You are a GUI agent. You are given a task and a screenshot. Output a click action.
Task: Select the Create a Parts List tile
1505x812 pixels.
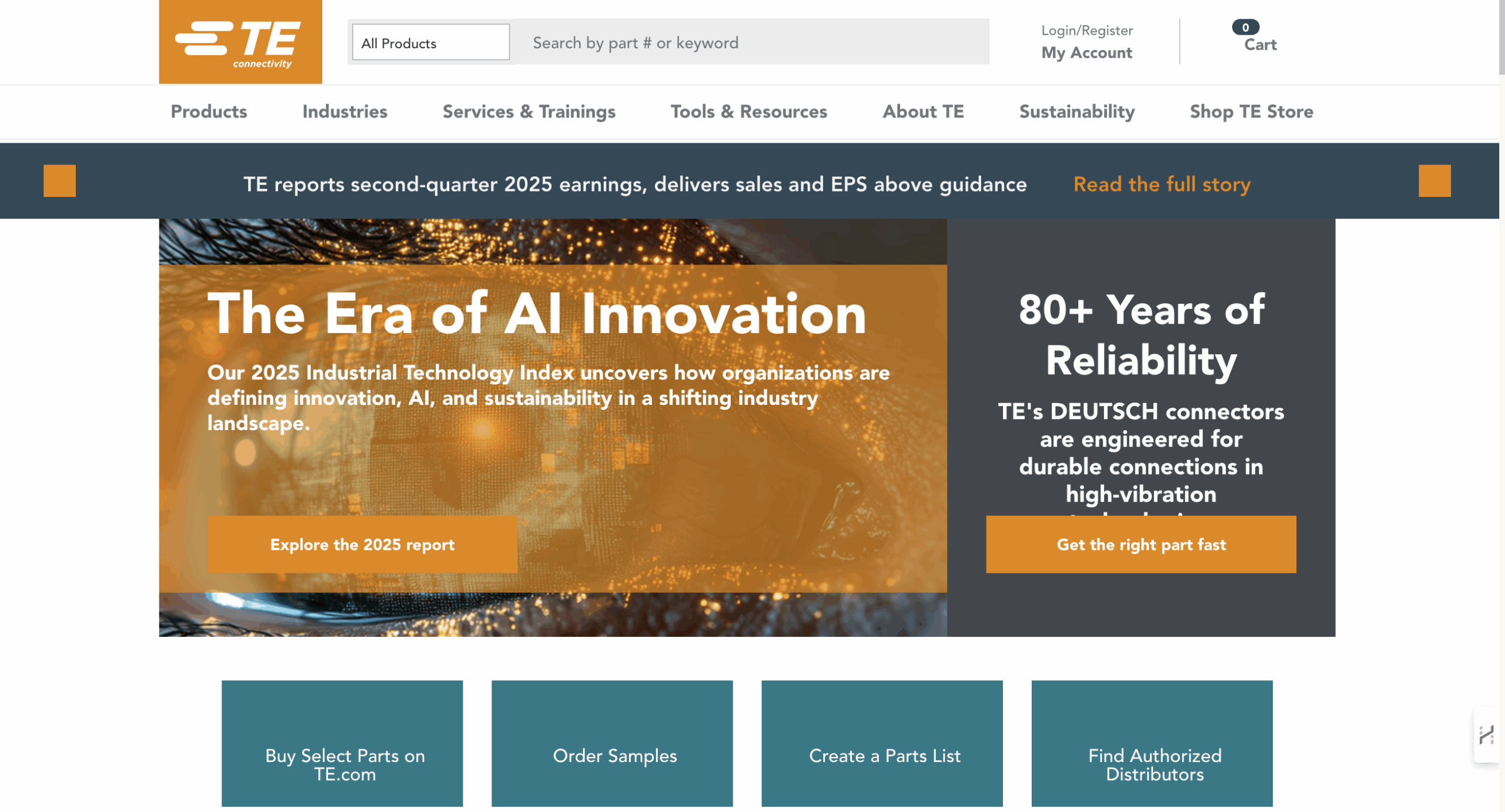pyautogui.click(x=882, y=743)
